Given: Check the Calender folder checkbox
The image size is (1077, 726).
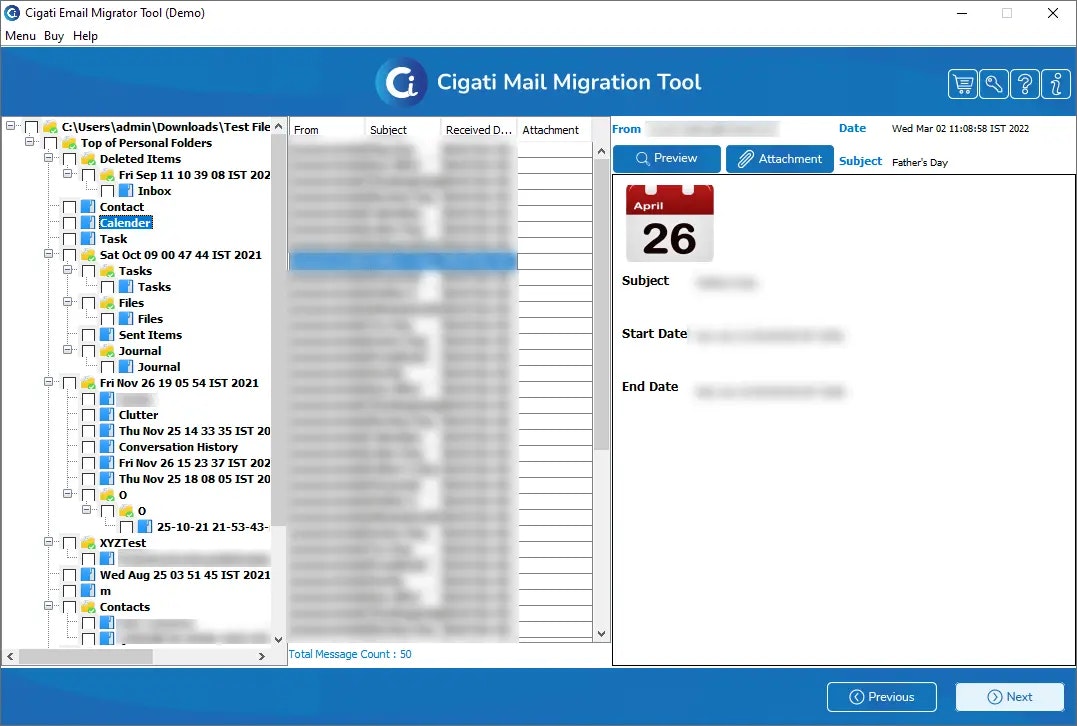Looking at the screenshot, I should [69, 223].
